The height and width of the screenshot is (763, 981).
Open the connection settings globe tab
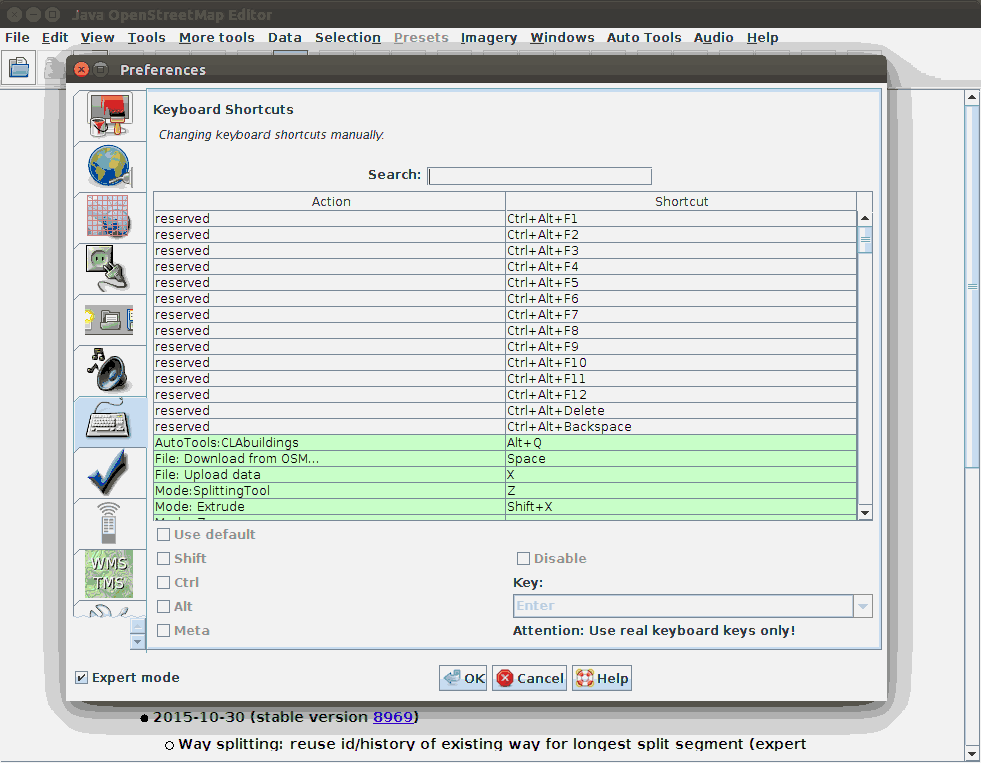point(109,166)
